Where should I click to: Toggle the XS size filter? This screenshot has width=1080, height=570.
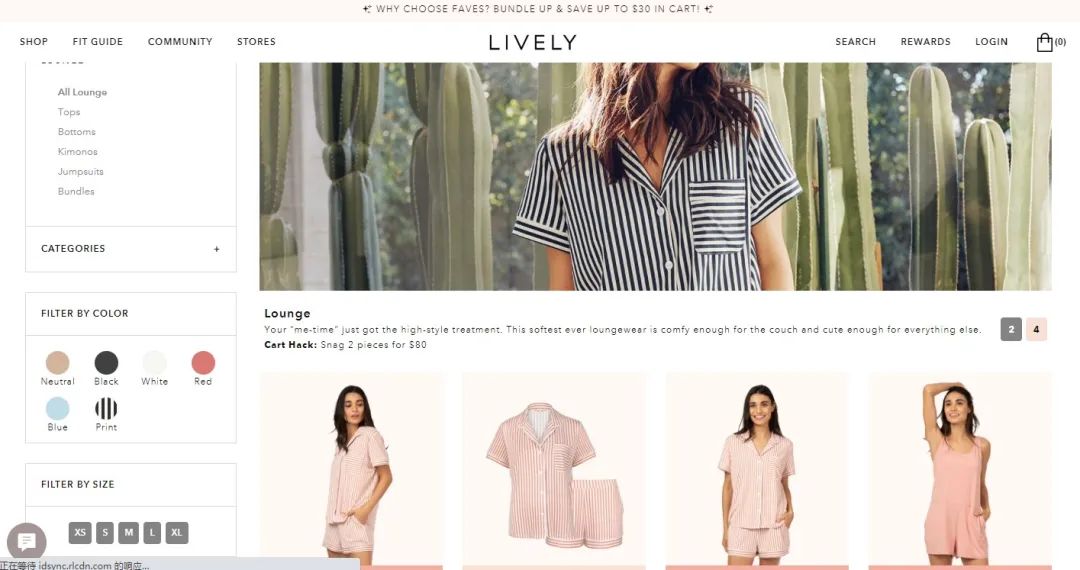(80, 532)
